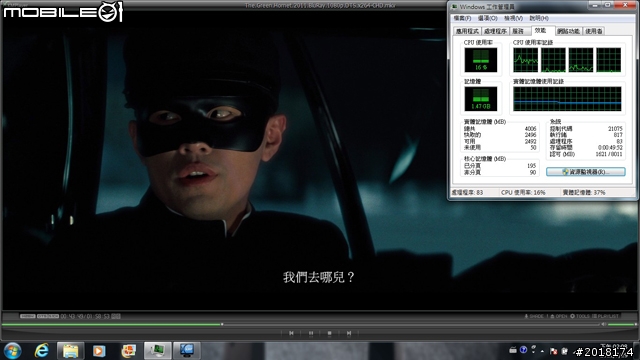Open the paint-style app in taskbar
The image size is (640, 360).
pyautogui.click(x=129, y=351)
